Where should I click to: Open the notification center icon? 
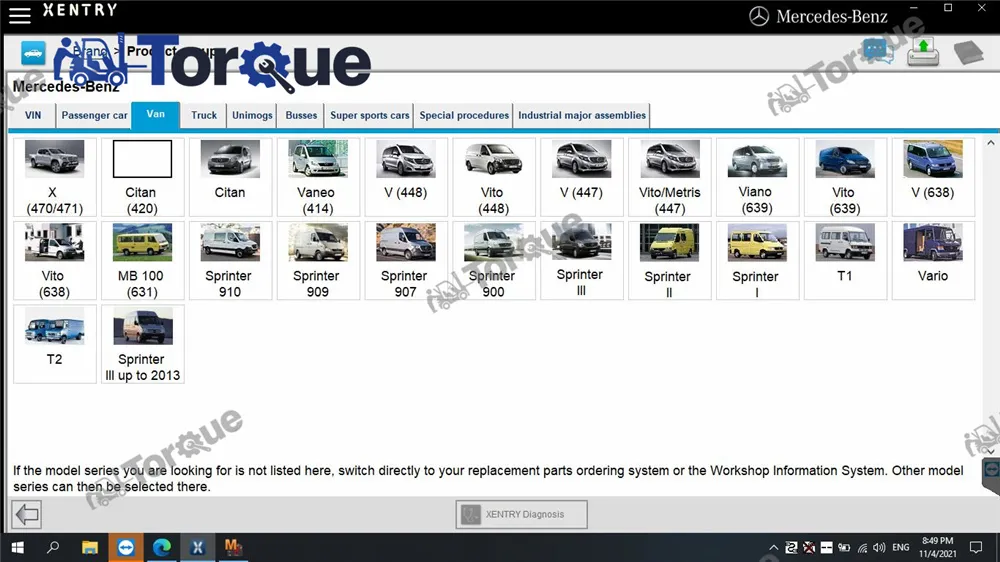tap(976, 547)
